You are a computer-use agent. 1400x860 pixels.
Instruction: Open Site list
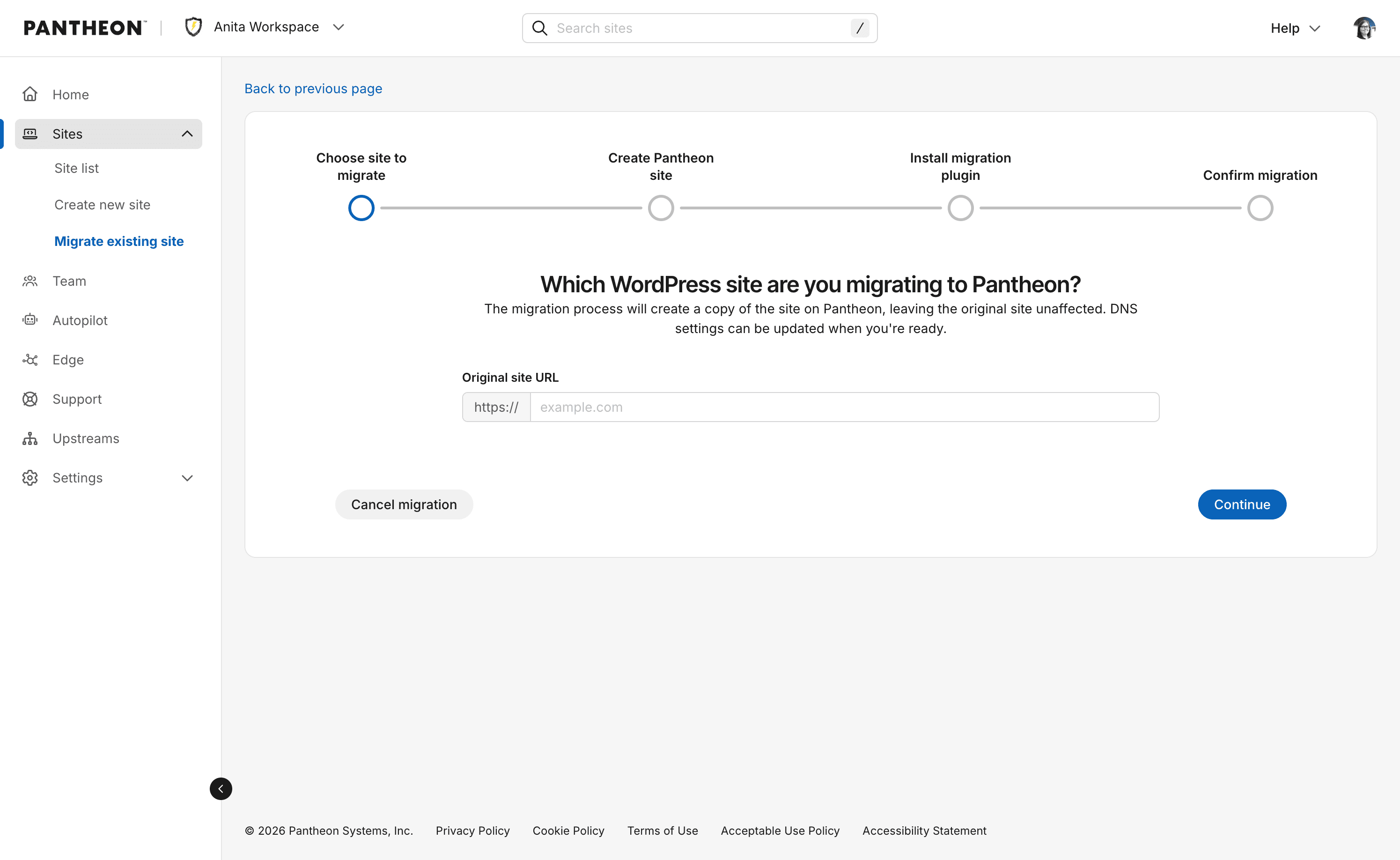[76, 168]
